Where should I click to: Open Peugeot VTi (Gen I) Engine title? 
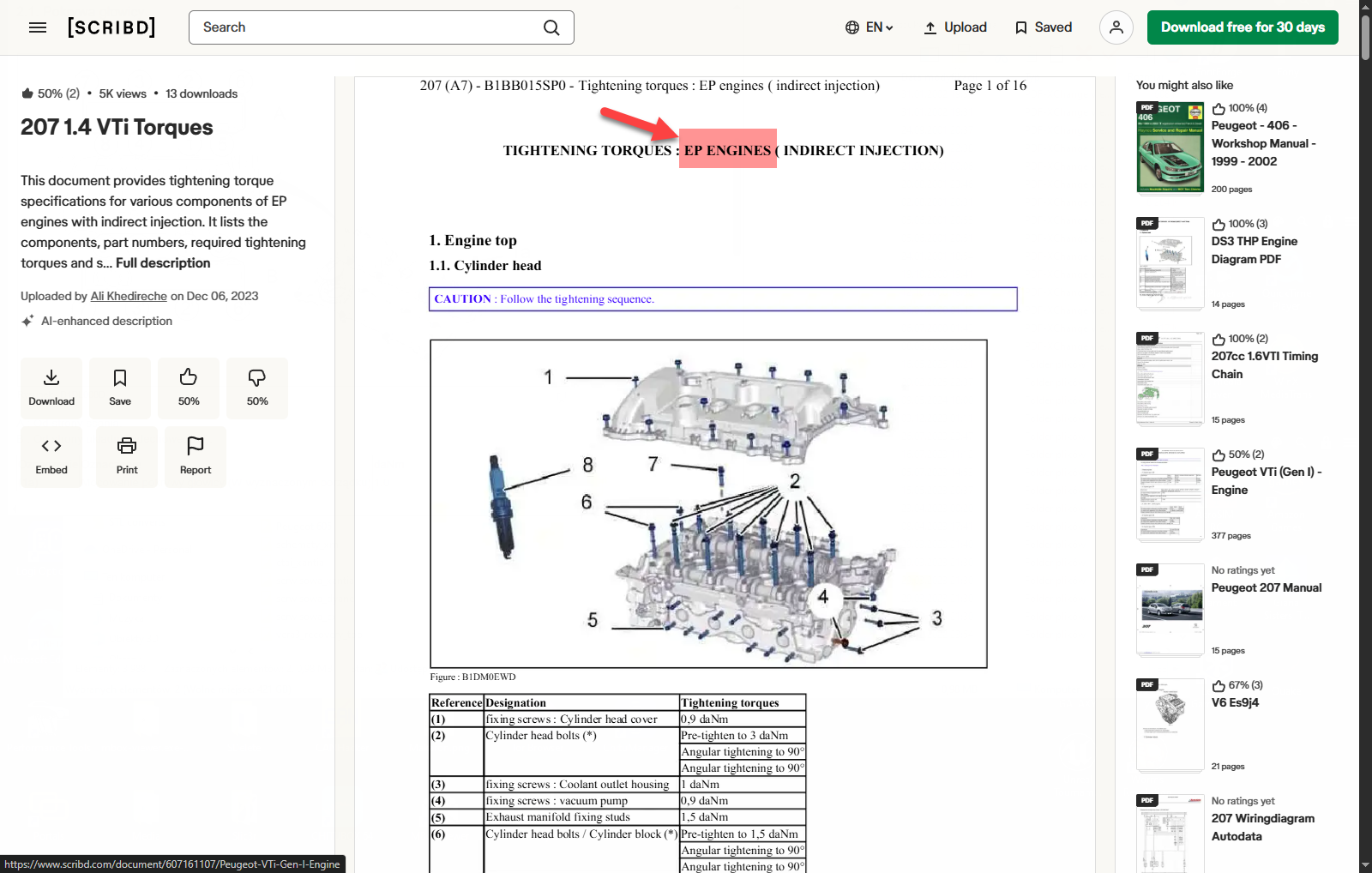(x=1267, y=481)
